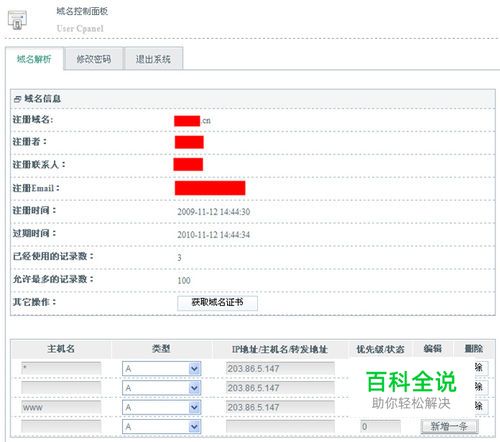Click the 获取域名证书 button
Image resolution: width=500 pixels, height=442 pixels.
point(217,303)
